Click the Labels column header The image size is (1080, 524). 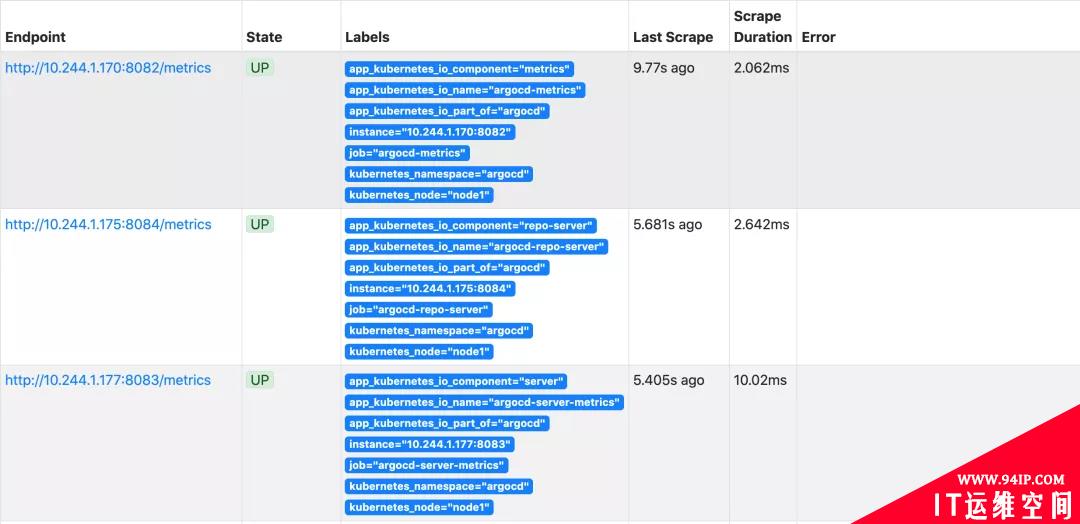[367, 37]
